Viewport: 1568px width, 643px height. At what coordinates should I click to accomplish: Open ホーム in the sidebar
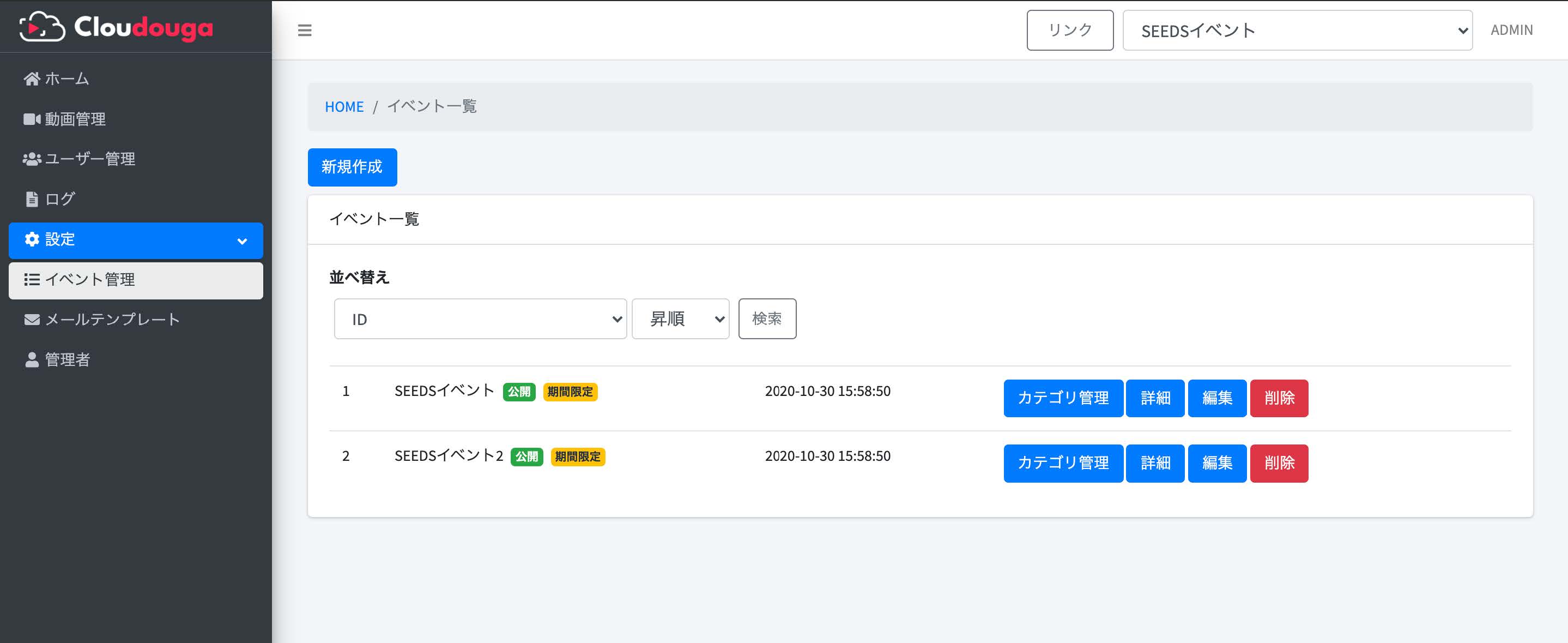136,79
